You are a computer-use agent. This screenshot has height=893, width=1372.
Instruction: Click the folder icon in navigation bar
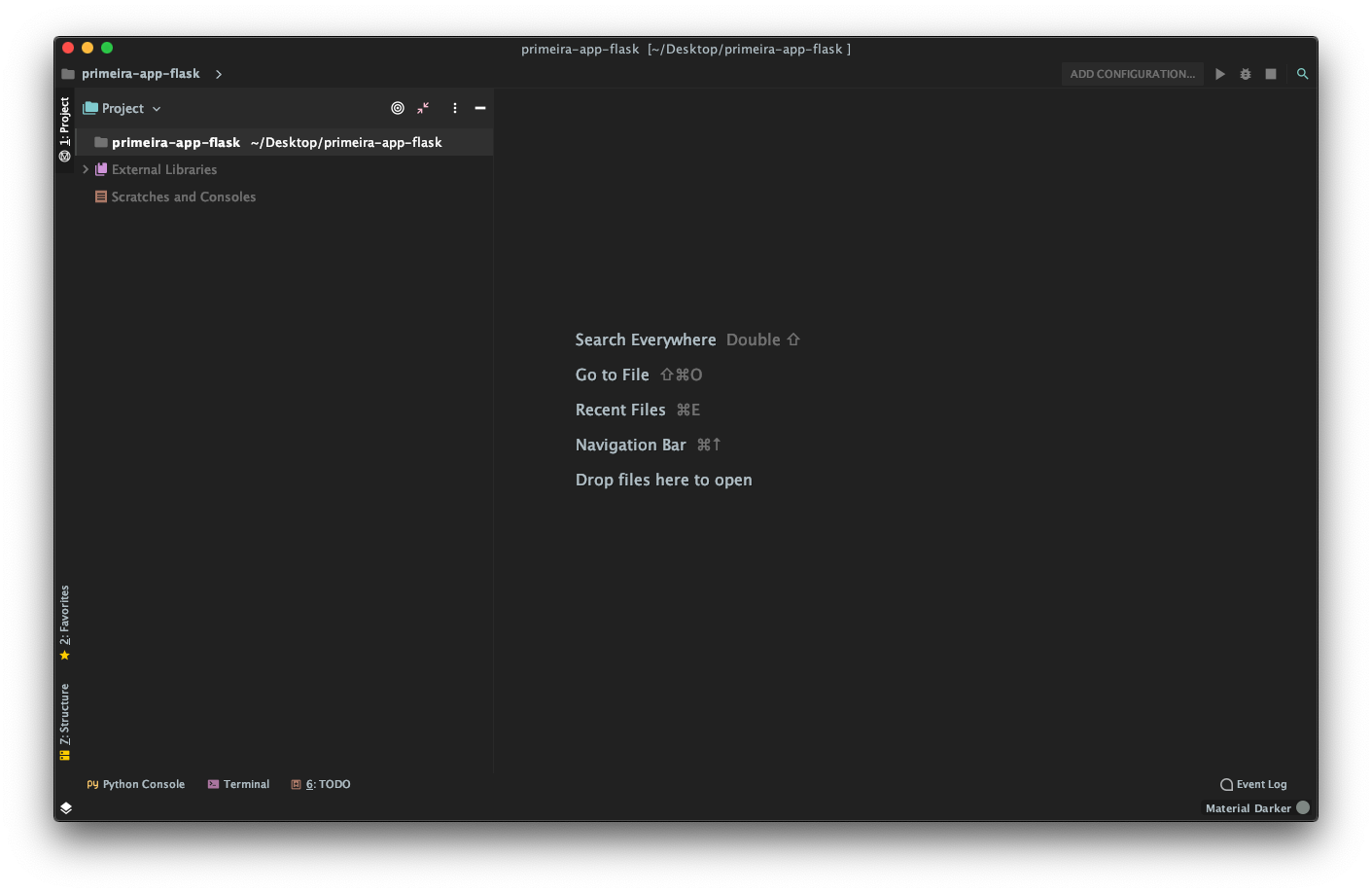68,74
